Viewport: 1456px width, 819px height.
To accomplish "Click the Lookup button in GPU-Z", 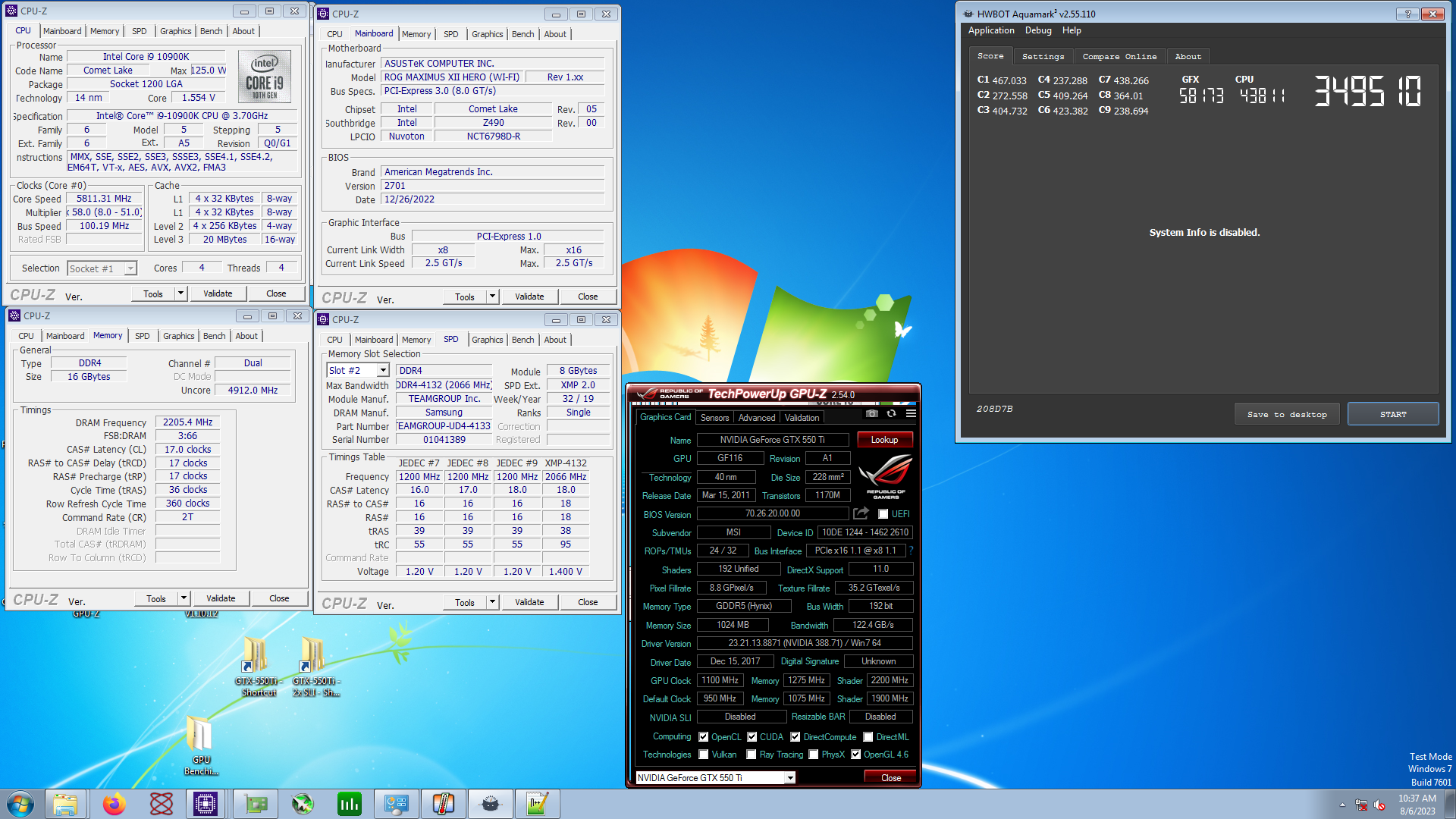I will pyautogui.click(x=884, y=440).
